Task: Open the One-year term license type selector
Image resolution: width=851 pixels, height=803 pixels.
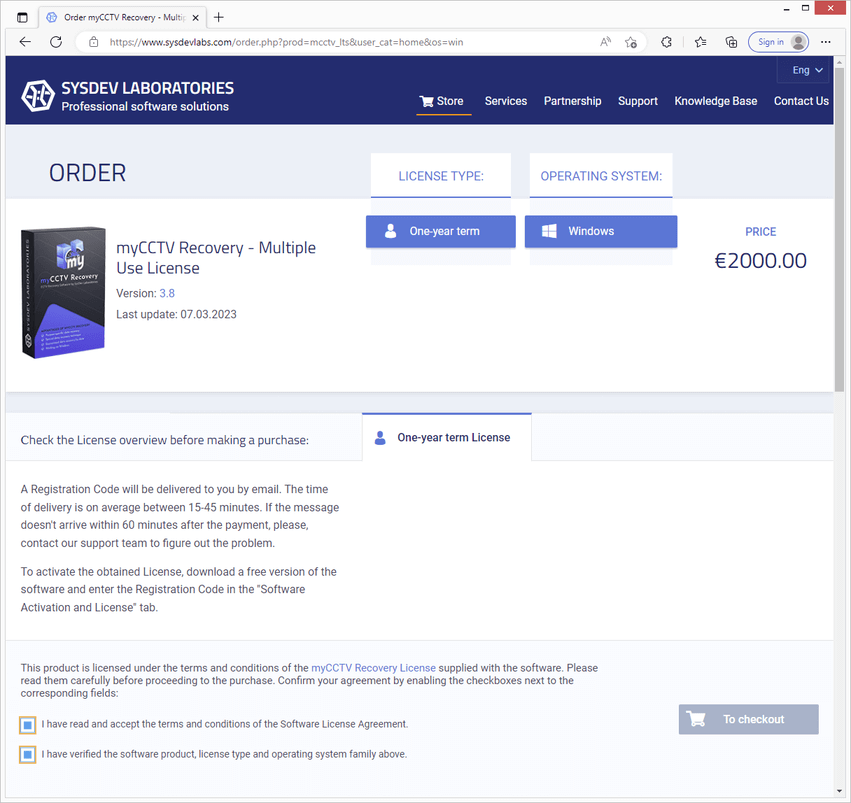Action: point(441,231)
